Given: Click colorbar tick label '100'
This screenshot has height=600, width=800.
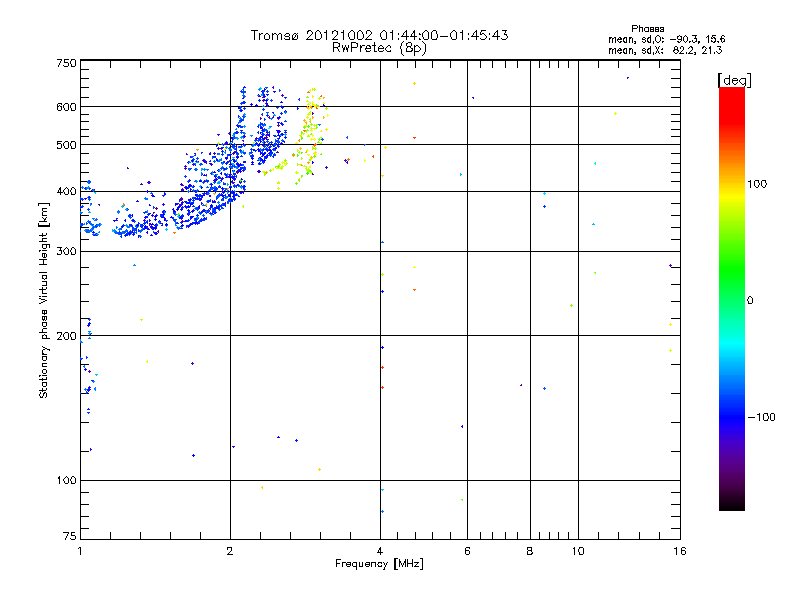Looking at the screenshot, I should [x=757, y=184].
